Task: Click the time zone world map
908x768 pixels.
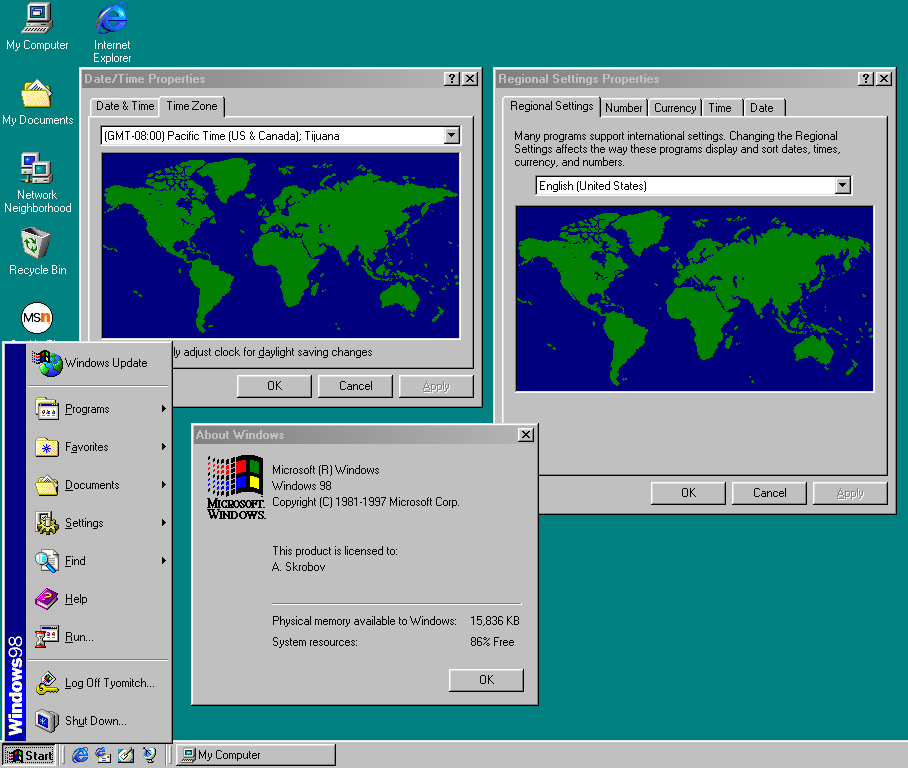Action: click(x=281, y=246)
